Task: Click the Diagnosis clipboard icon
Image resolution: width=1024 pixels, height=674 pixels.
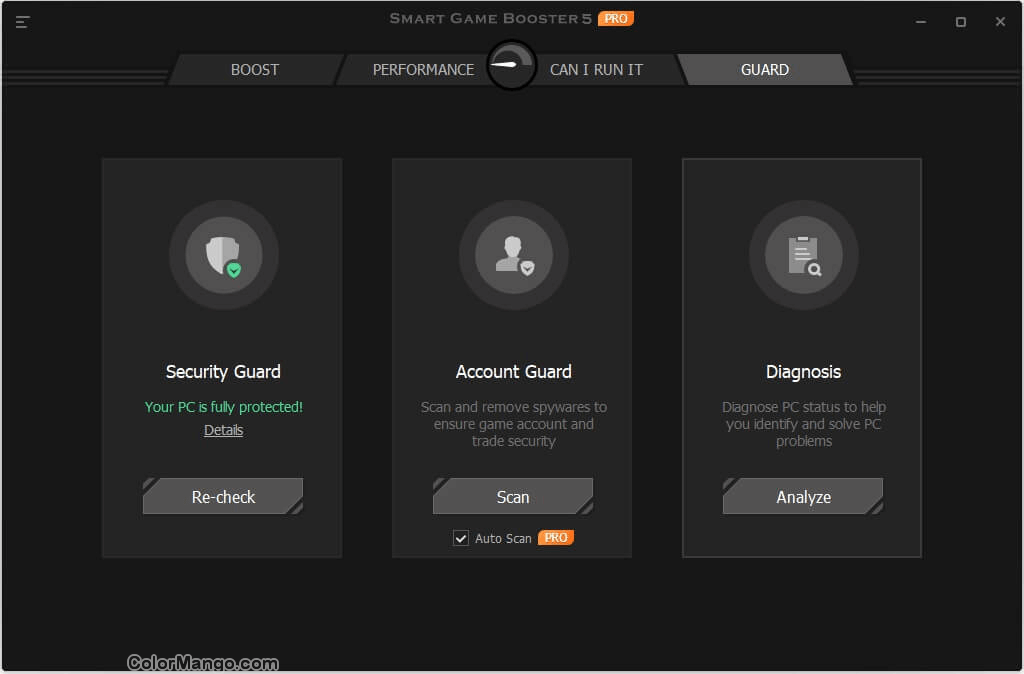Action: click(x=803, y=255)
